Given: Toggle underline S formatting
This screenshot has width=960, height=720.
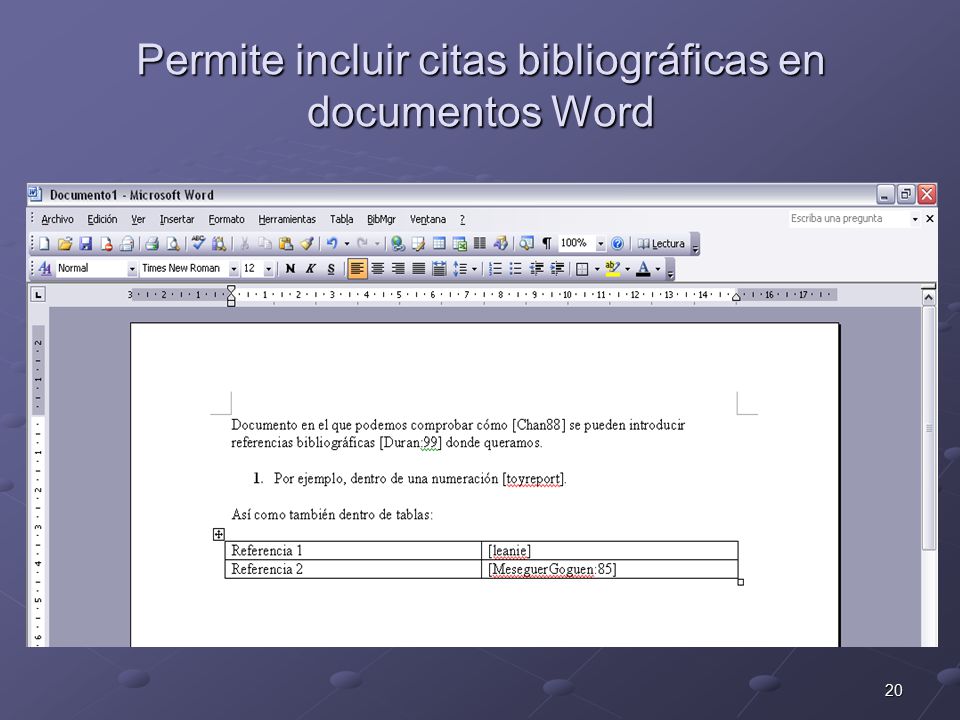Looking at the screenshot, I should 331,268.
